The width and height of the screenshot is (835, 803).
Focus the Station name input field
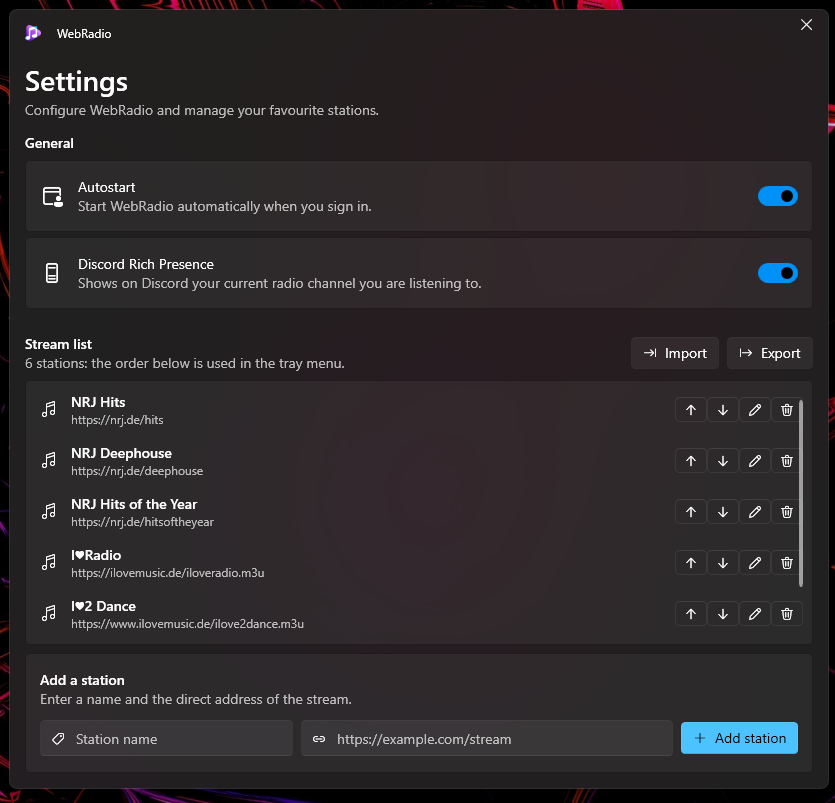166,739
